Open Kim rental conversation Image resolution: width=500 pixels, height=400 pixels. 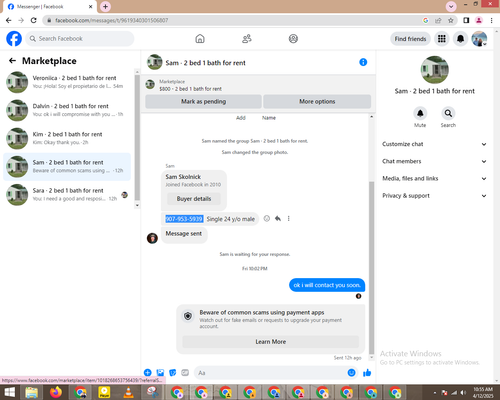pyautogui.click(x=67, y=138)
